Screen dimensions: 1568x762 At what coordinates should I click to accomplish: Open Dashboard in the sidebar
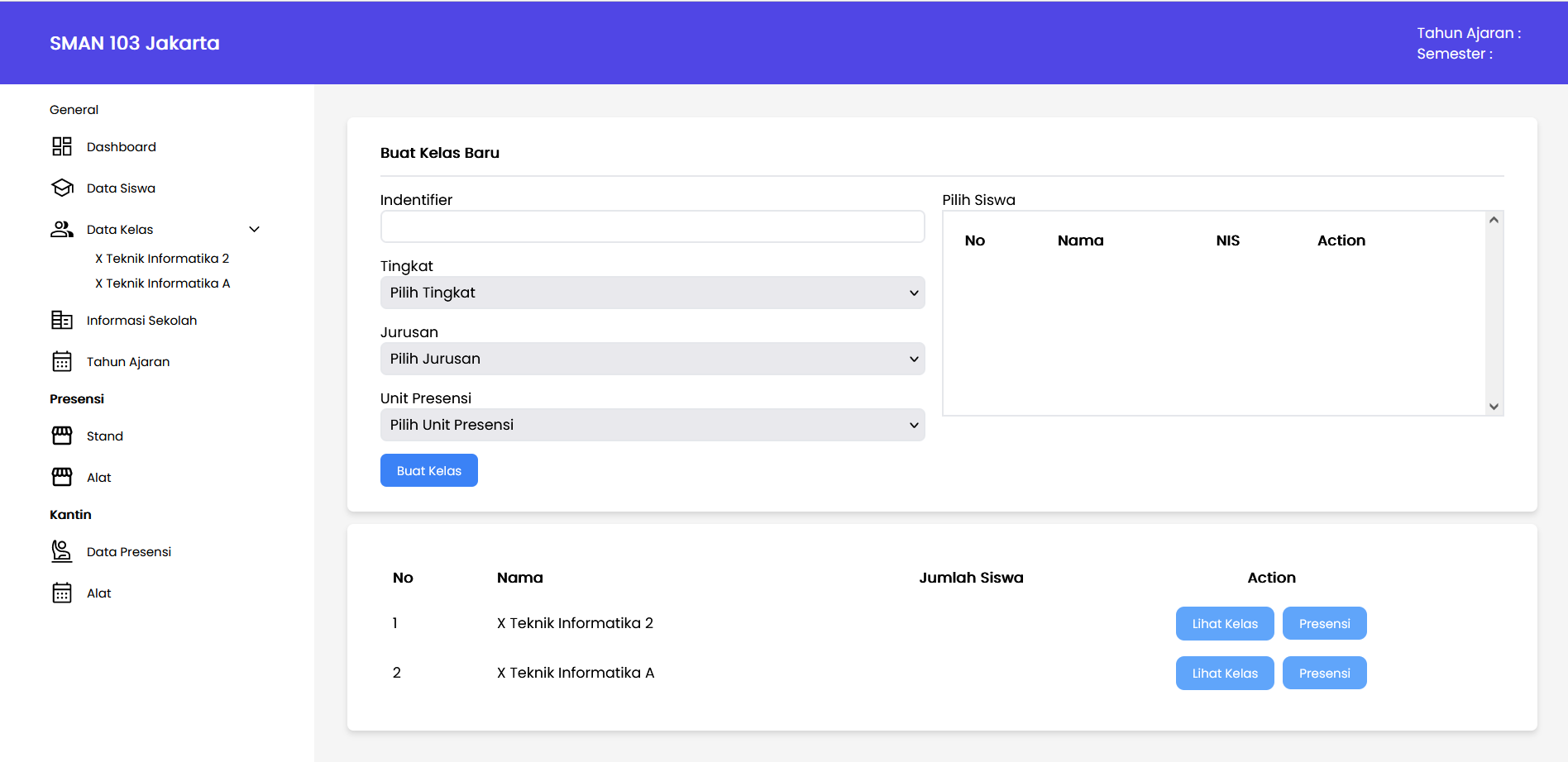[x=121, y=146]
